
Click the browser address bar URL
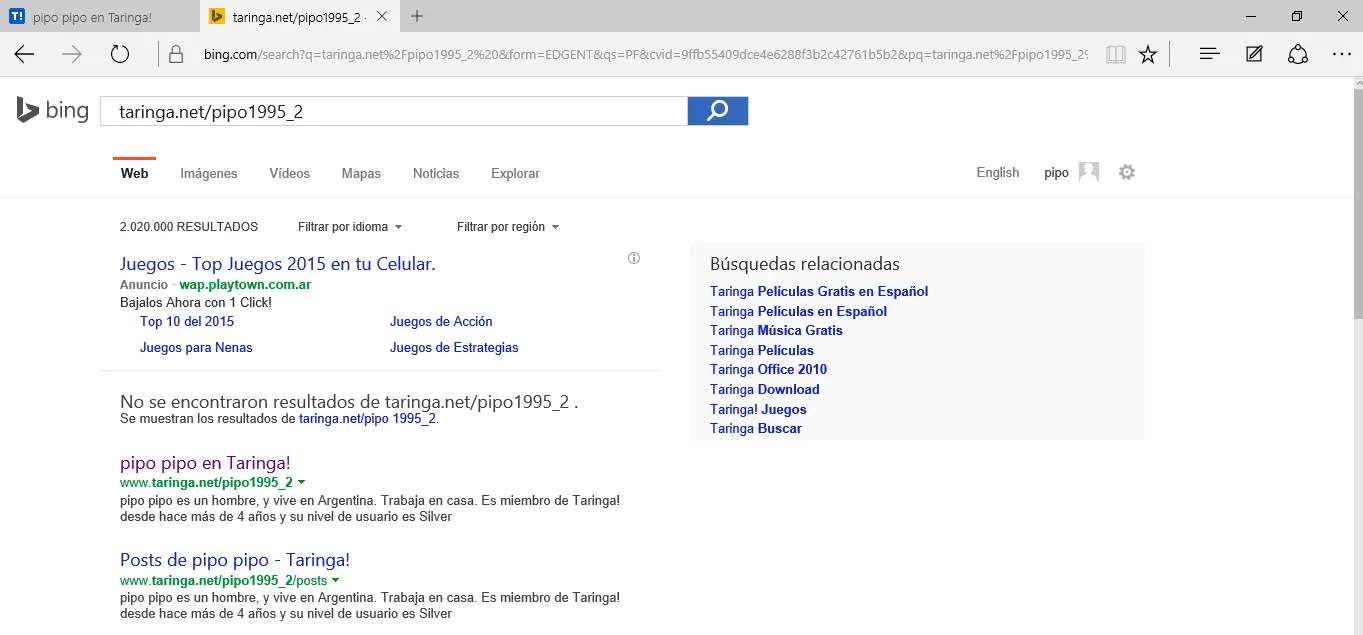pos(645,55)
